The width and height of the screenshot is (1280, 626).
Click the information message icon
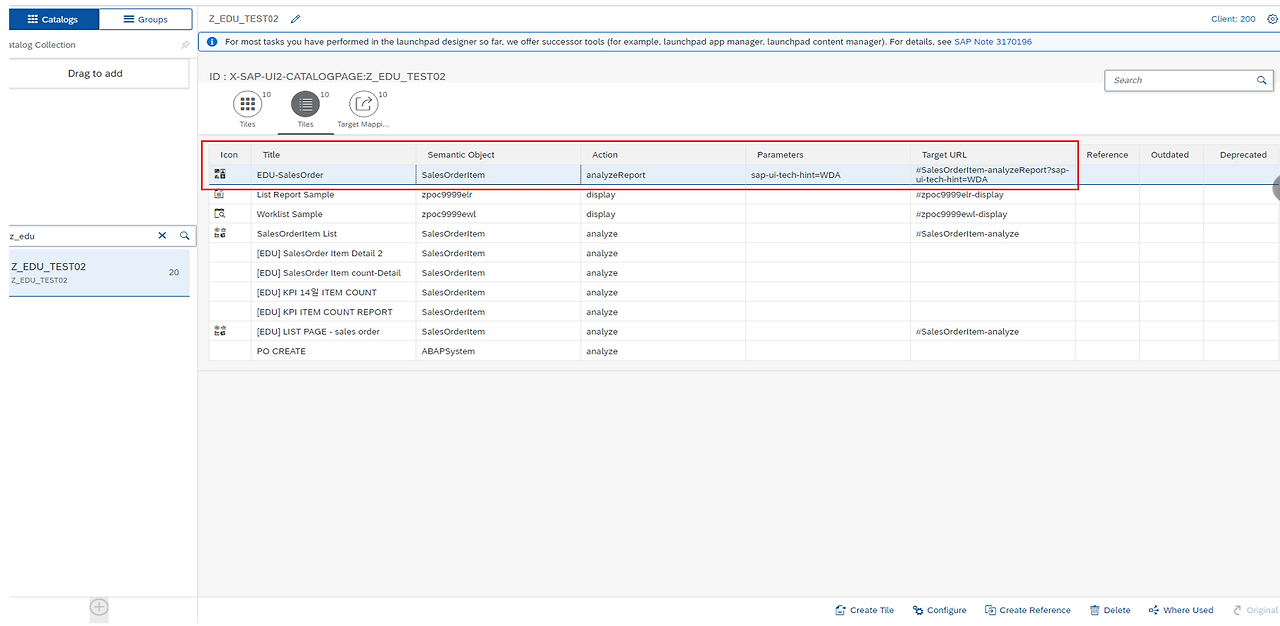[x=212, y=42]
